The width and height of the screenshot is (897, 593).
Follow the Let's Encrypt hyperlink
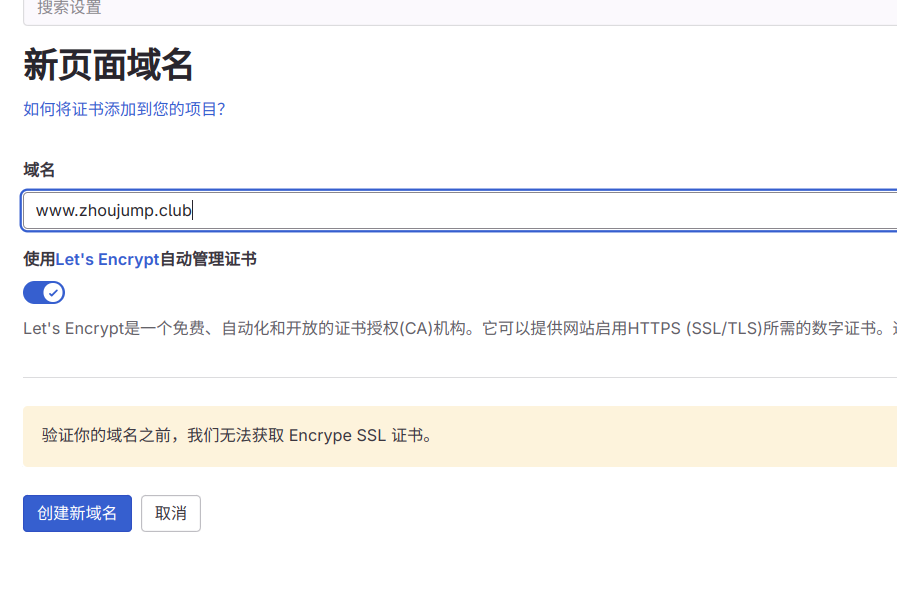[x=107, y=259]
